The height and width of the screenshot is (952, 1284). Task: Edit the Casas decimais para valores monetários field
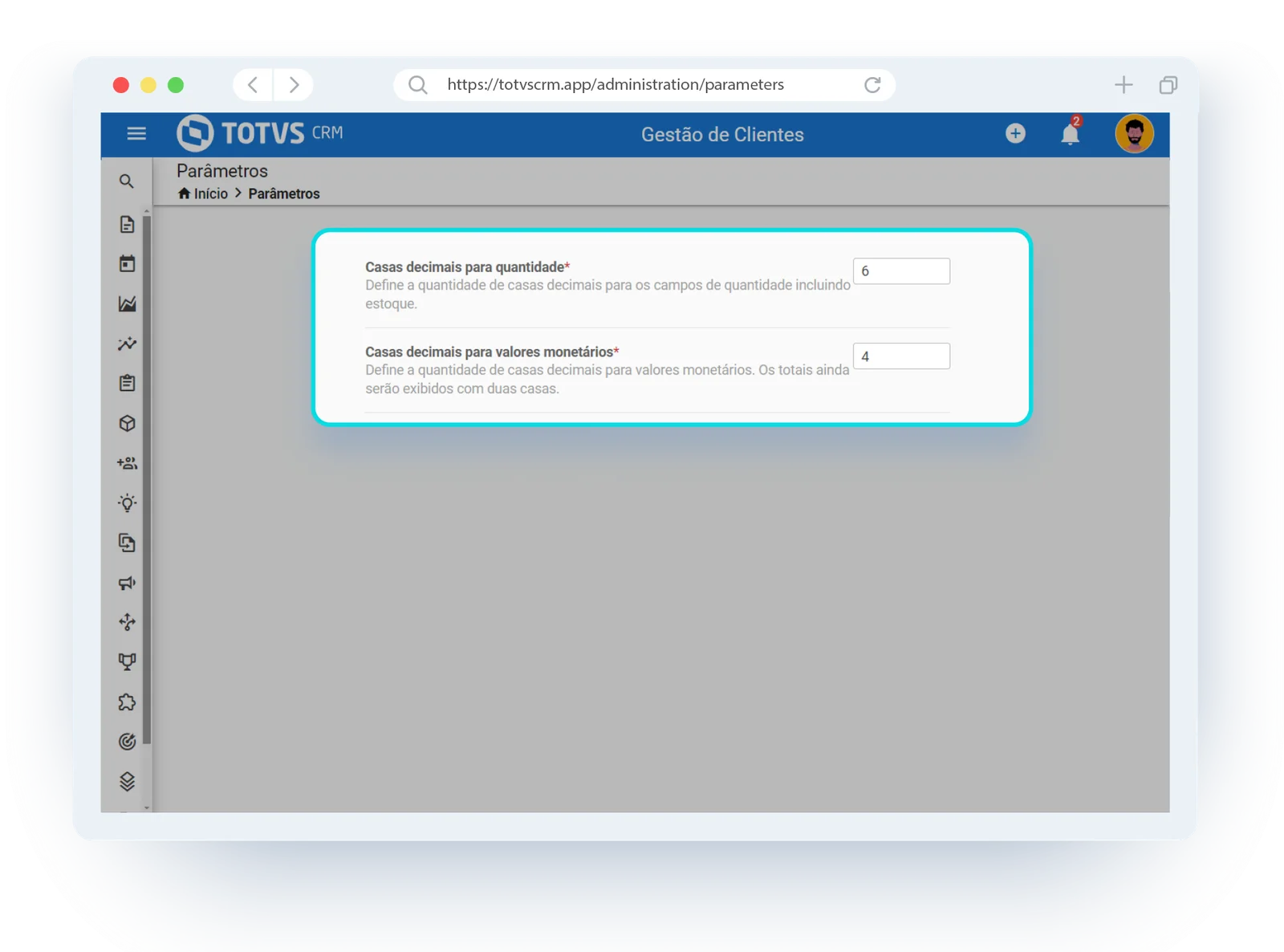901,356
